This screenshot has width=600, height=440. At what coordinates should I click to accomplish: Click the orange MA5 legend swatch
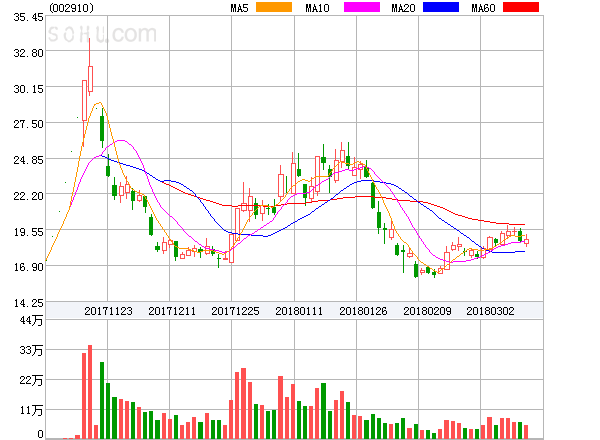pyautogui.click(x=274, y=7)
